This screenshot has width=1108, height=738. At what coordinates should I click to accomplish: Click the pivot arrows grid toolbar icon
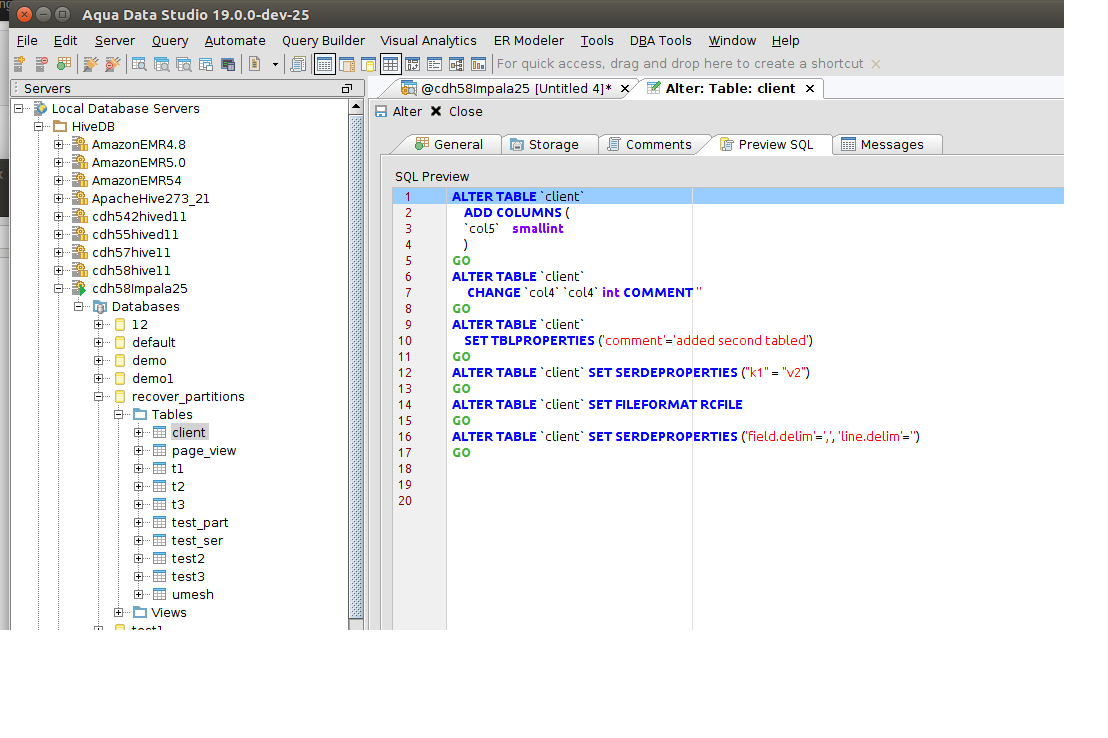[413, 64]
